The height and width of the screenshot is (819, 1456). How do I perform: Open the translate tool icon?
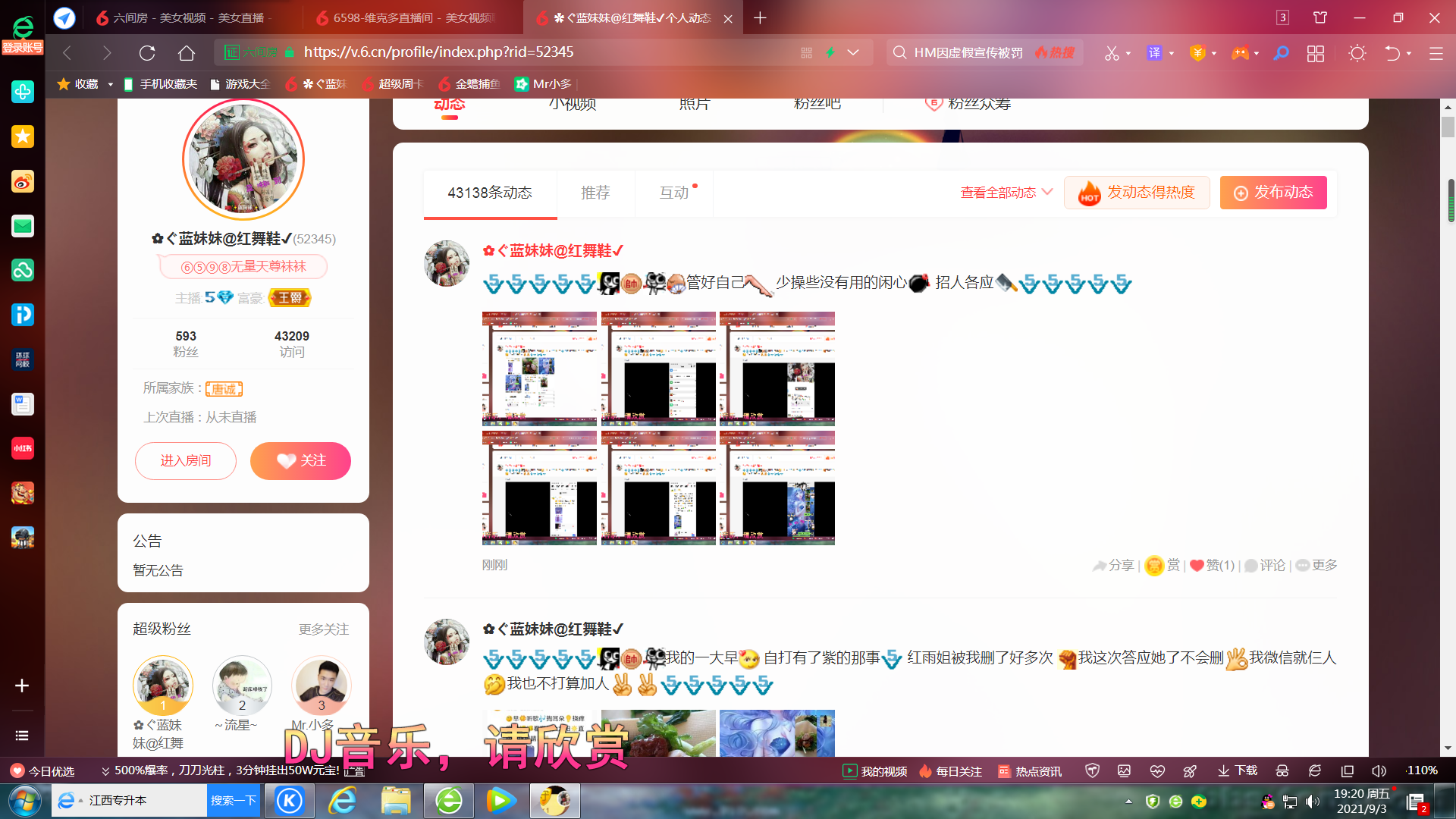coord(1154,52)
